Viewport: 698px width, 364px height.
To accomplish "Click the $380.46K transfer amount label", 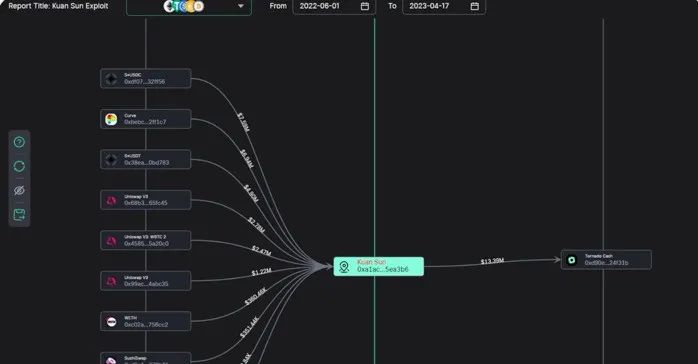I will (256, 296).
